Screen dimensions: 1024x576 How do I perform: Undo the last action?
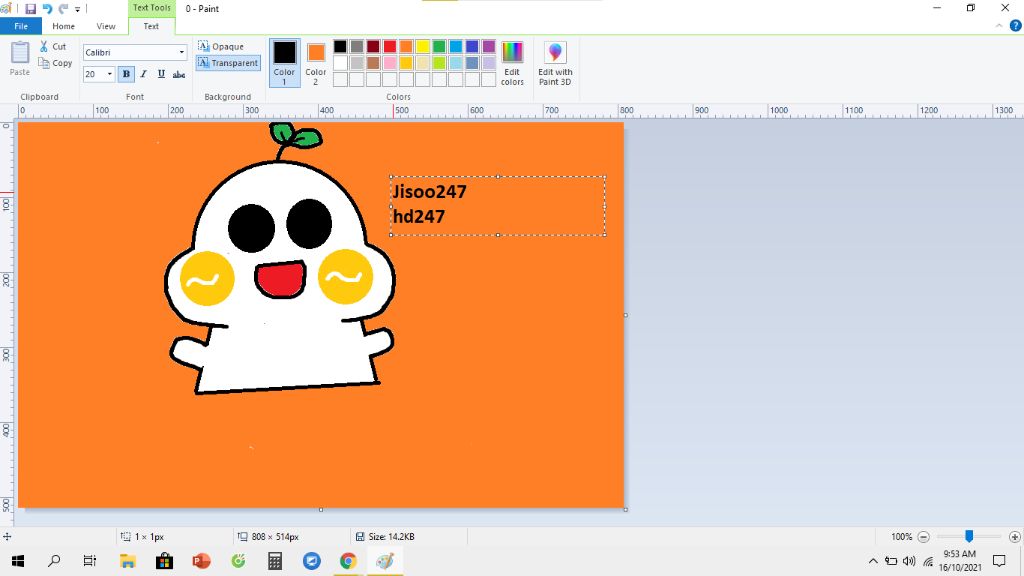tap(47, 9)
